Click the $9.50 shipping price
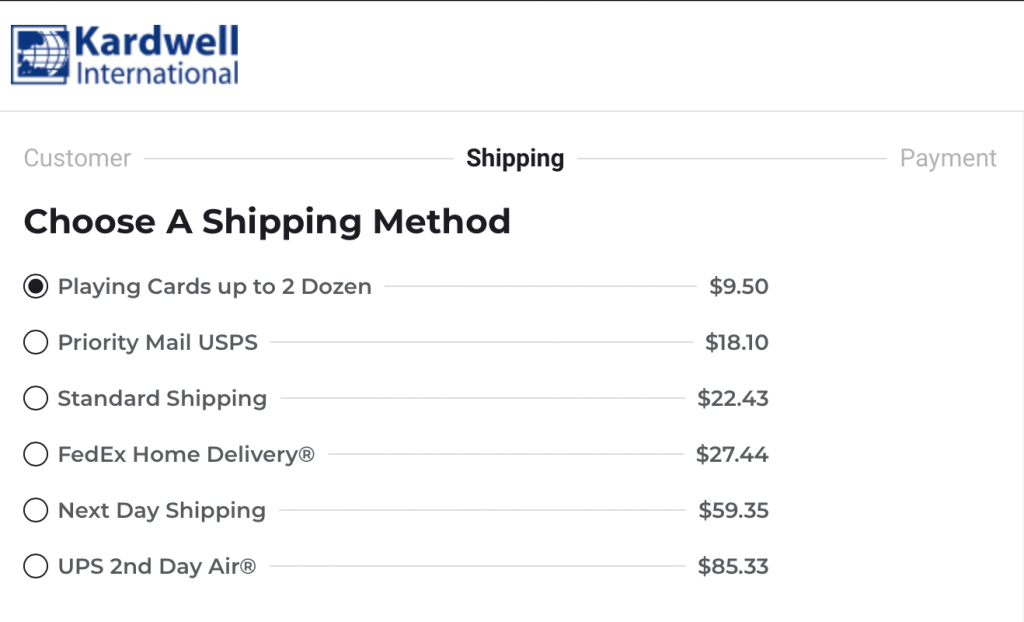The image size is (1024, 622). click(739, 286)
